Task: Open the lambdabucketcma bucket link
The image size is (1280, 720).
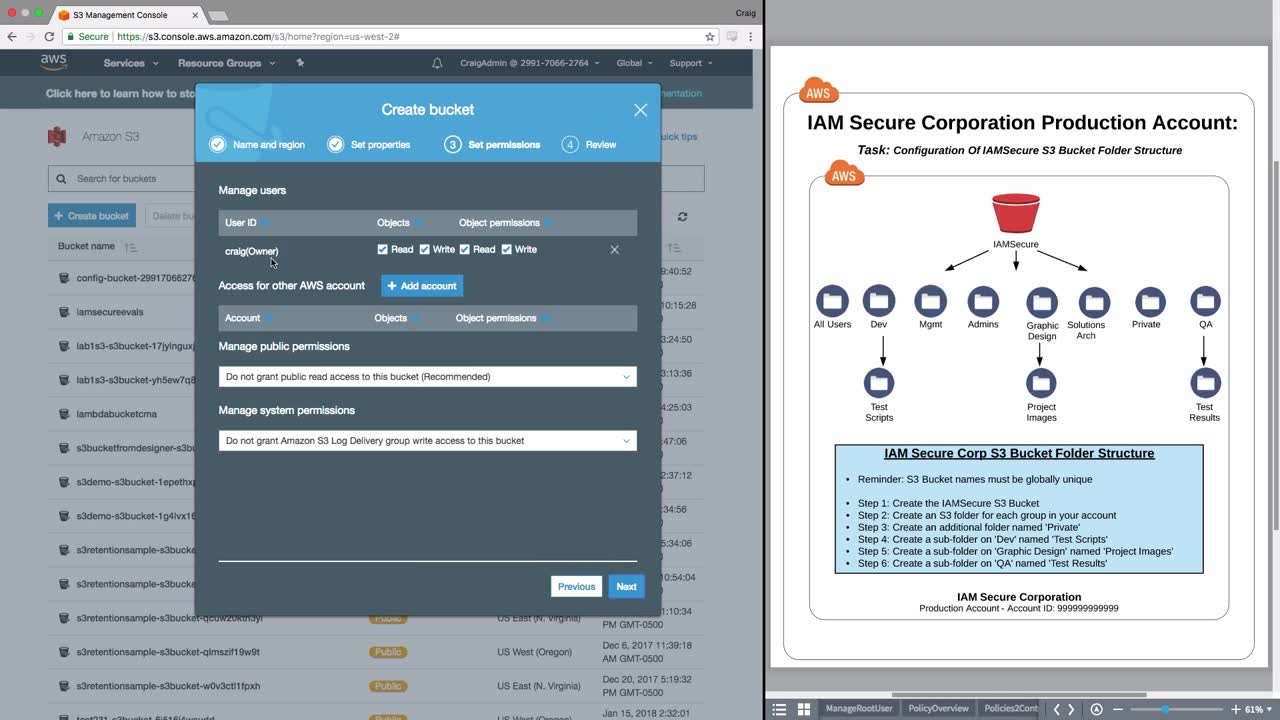Action: (x=117, y=414)
